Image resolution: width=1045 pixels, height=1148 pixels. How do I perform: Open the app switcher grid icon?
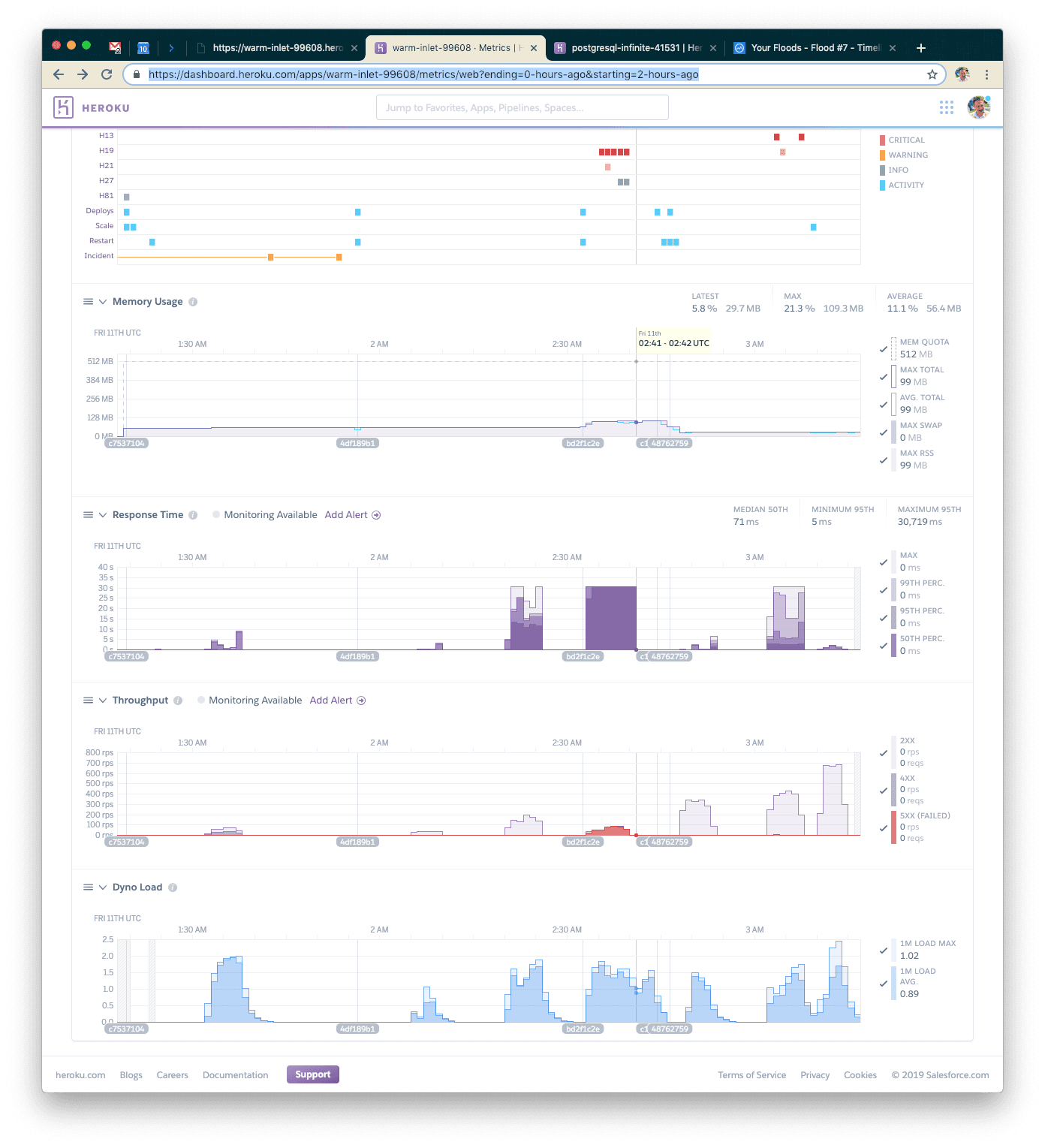(946, 107)
